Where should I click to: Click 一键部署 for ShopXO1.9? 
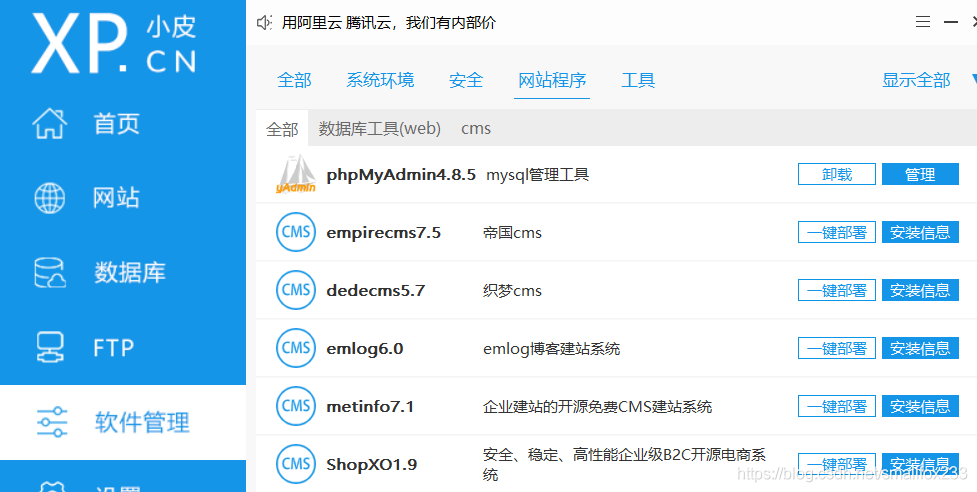[x=837, y=464]
